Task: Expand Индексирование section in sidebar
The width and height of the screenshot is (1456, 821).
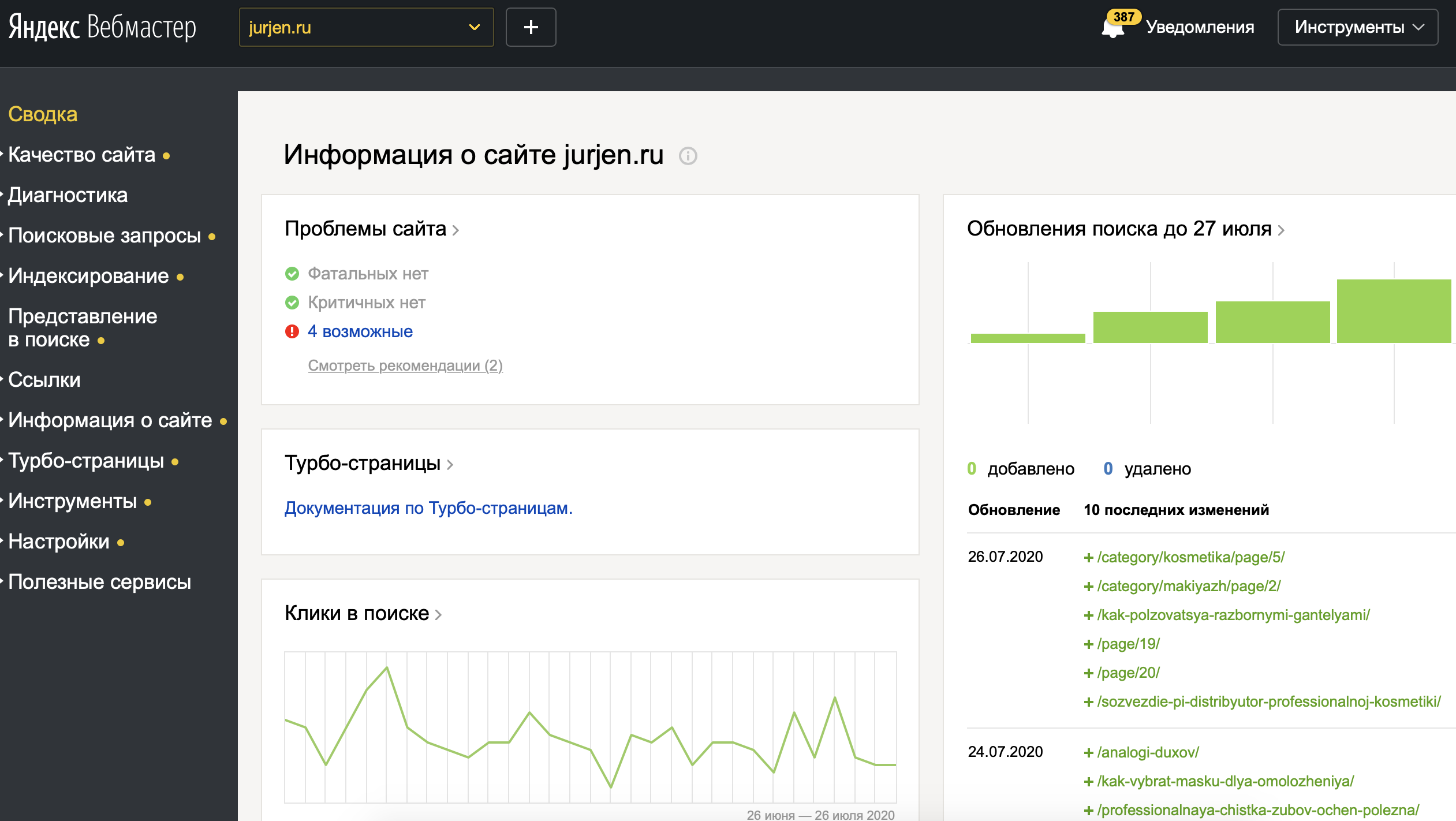Action: coord(88,276)
